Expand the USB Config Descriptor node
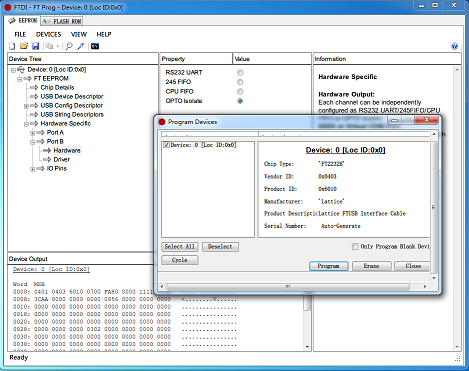Viewport: 469px width, 371px height. click(x=26, y=106)
